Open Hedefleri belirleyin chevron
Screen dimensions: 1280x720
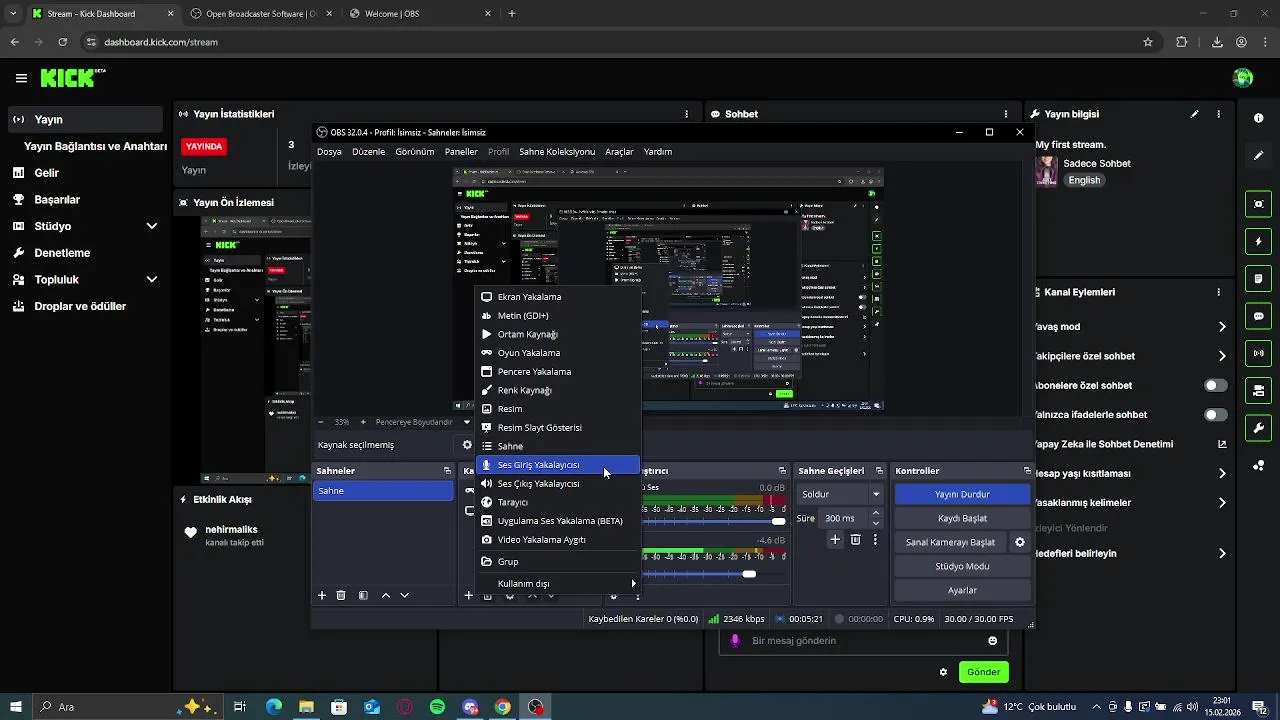pyautogui.click(x=1222, y=553)
